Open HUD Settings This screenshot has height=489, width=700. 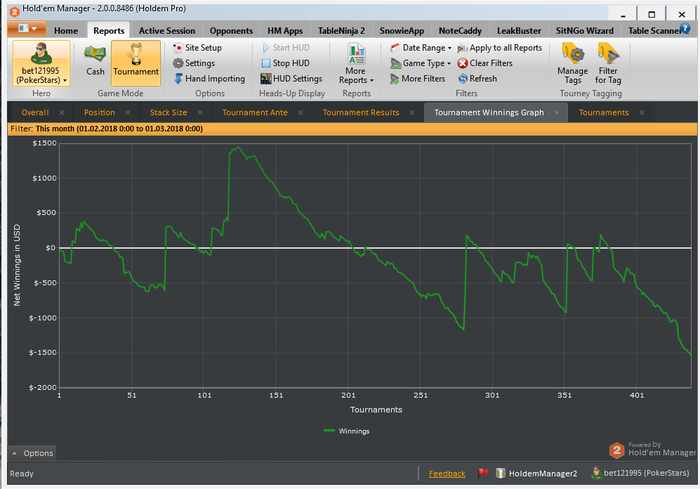point(292,79)
